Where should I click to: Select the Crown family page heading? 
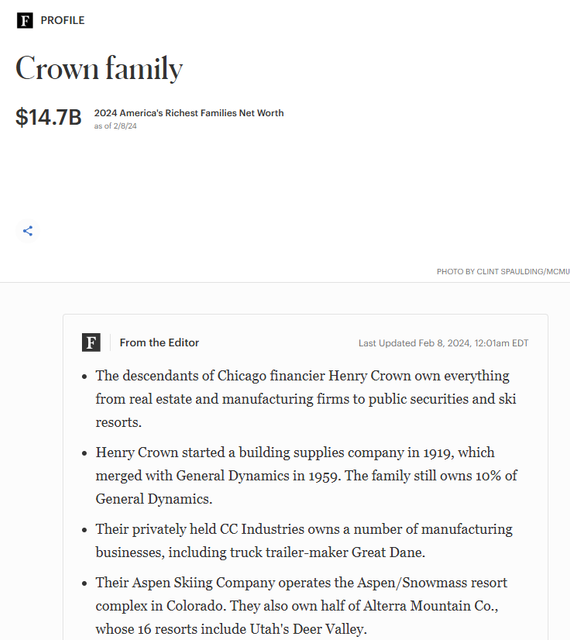coord(99,69)
